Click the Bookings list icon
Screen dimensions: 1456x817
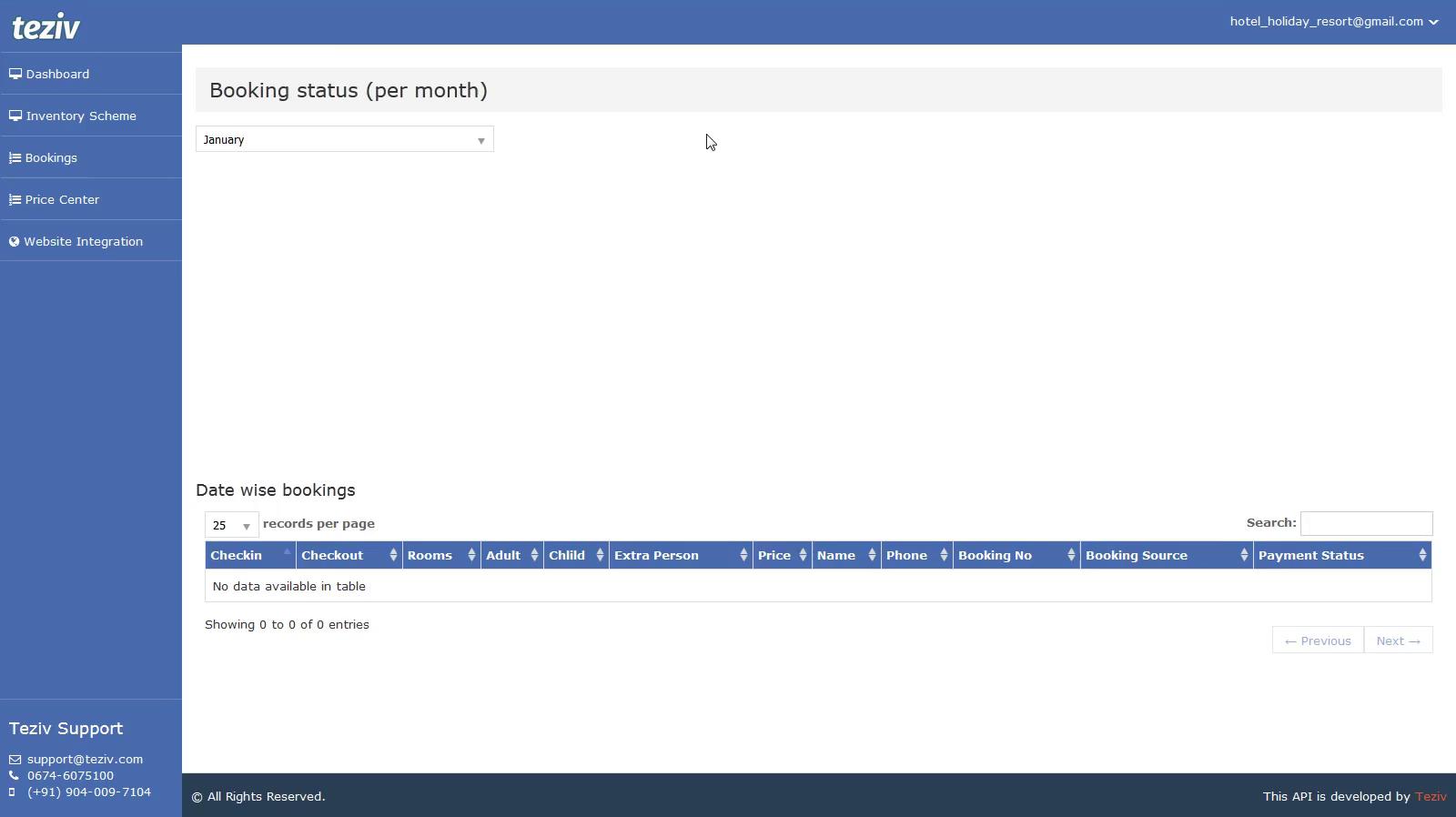[15, 157]
